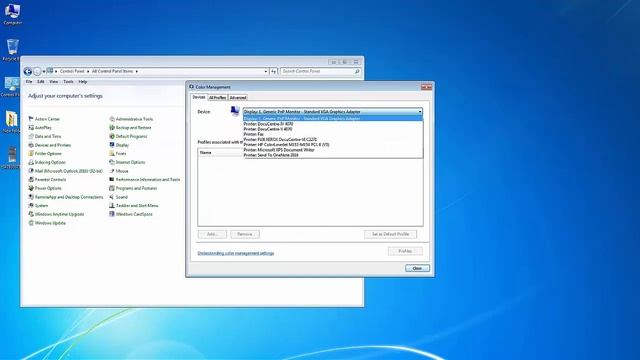Open RemoteApp and Desktop Connections icon

tap(31, 197)
